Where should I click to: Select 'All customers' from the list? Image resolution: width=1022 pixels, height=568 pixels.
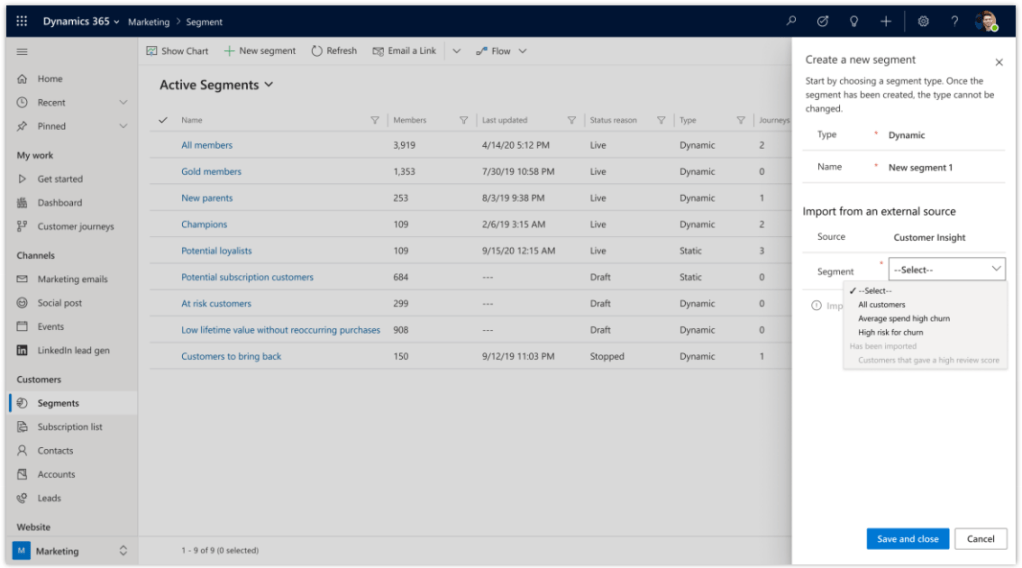click(881, 304)
